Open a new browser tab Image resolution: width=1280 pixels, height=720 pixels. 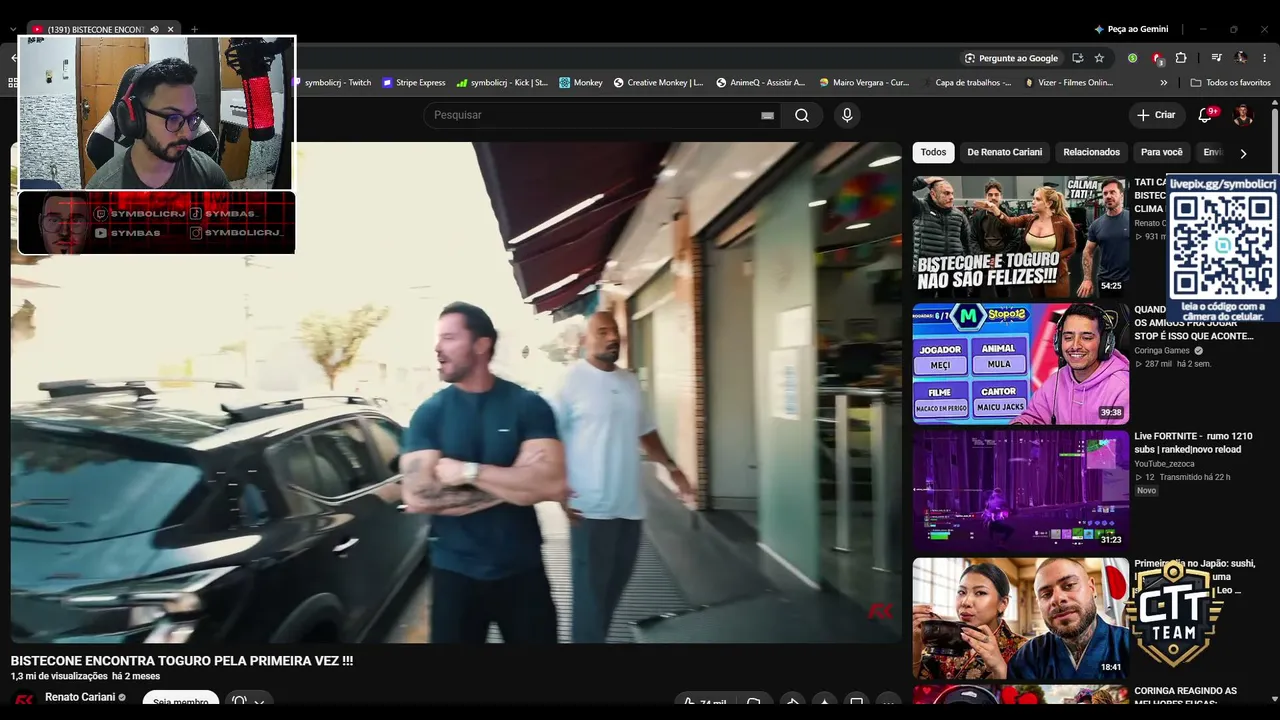194,29
